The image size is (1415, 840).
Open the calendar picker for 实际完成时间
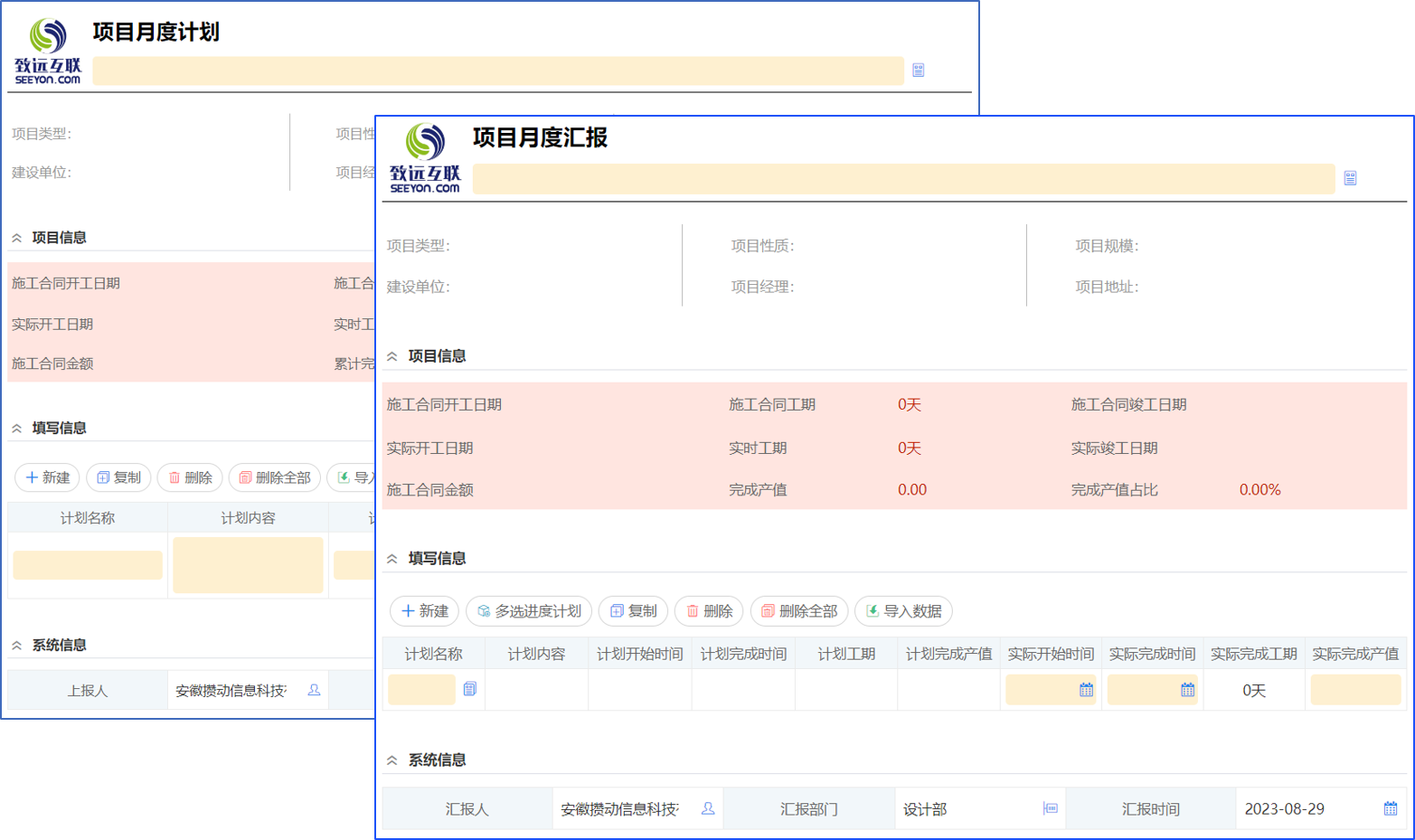[x=1190, y=689]
